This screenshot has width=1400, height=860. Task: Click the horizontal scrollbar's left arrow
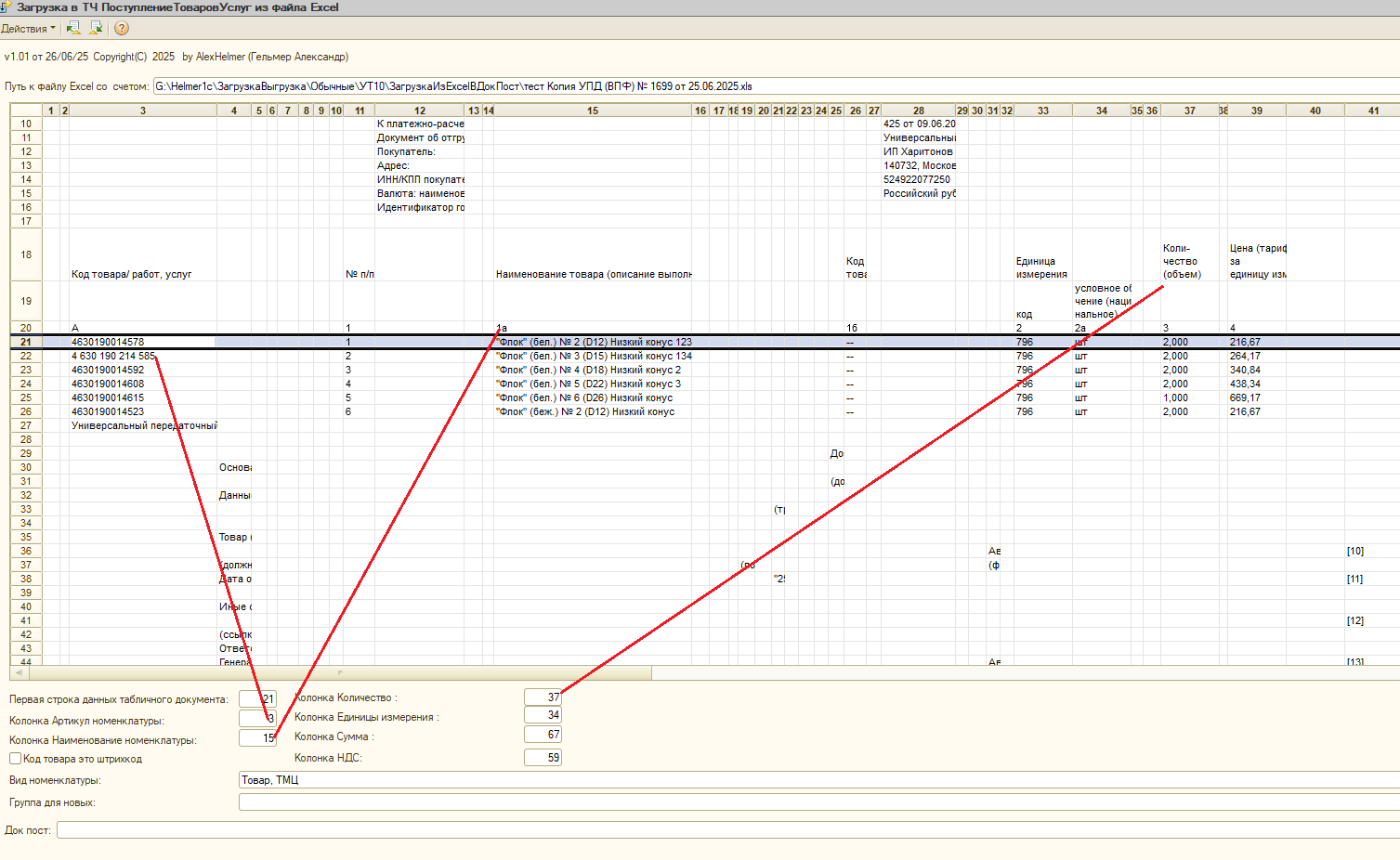tap(19, 672)
